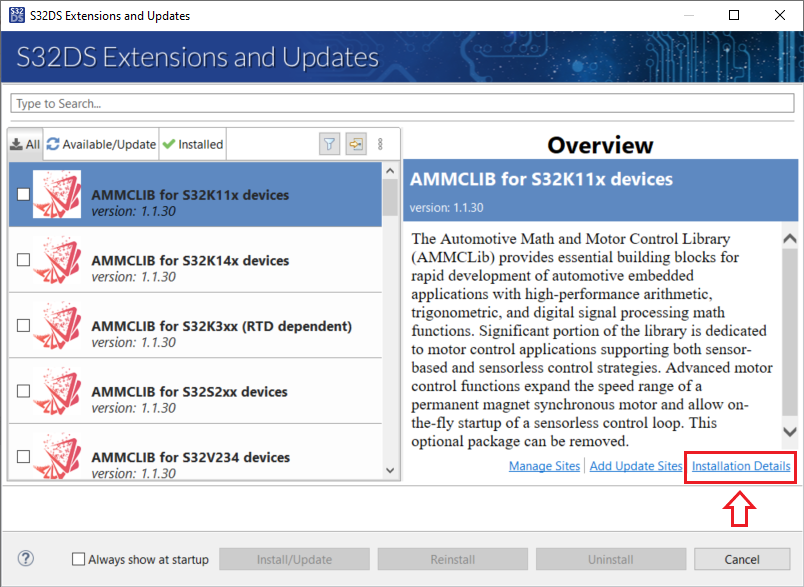Viewport: 804px width, 587px height.
Task: Click the Cancel button
Action: click(x=742, y=559)
